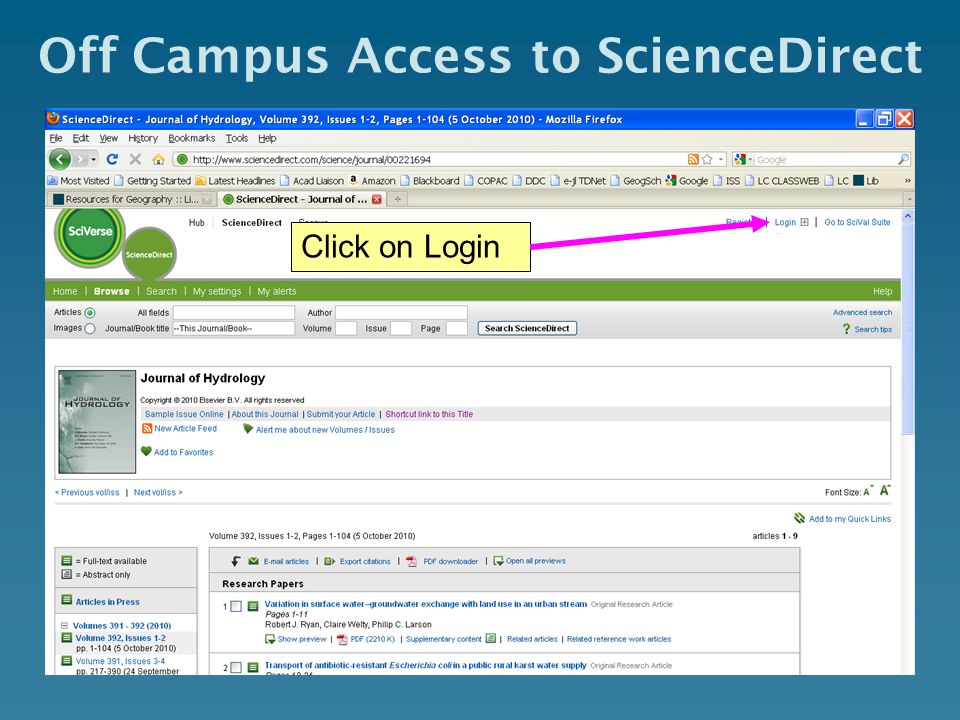Open My settings in green navigation bar

(x=217, y=291)
